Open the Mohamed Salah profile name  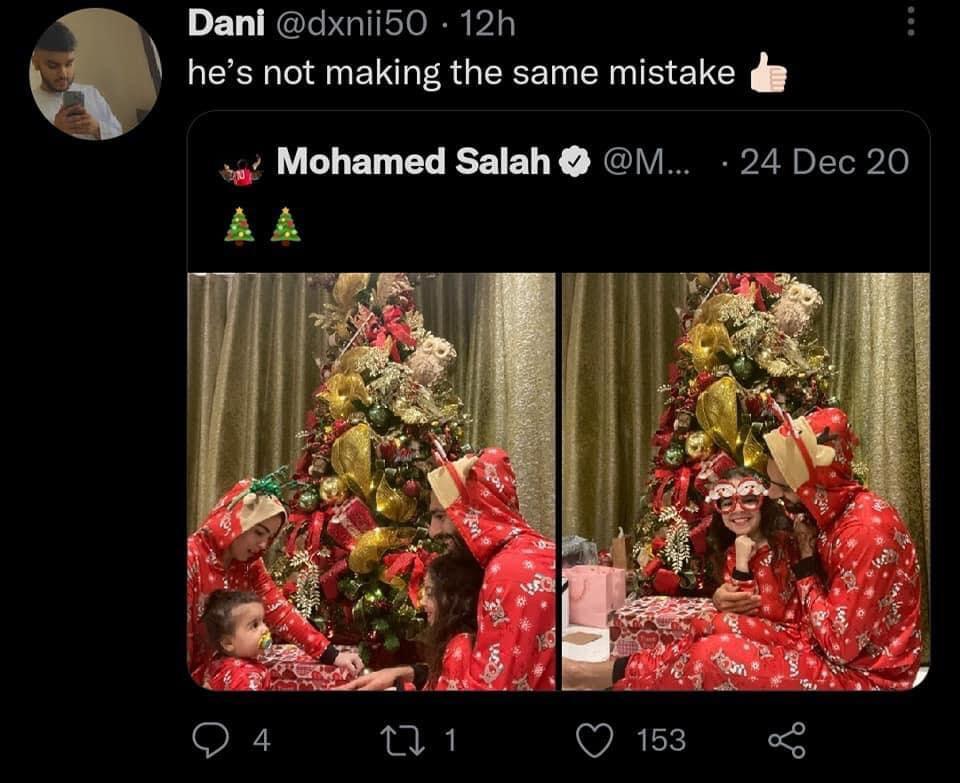click(x=413, y=161)
